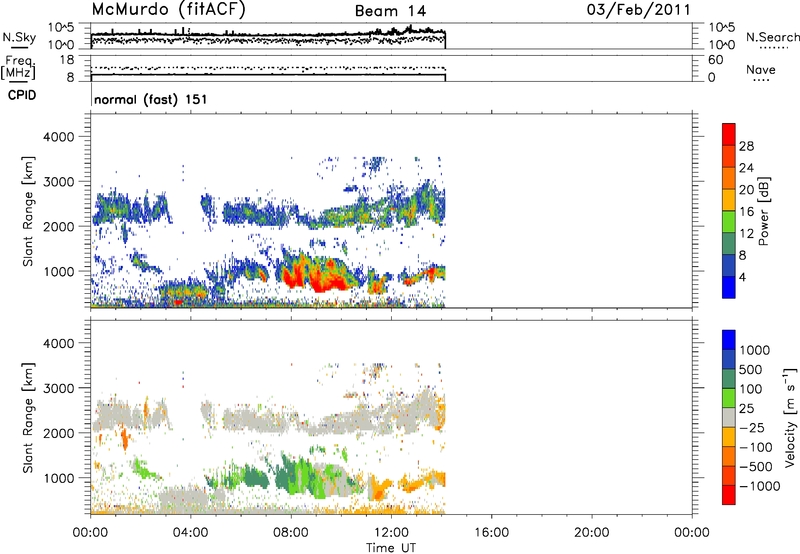Click the Slant Range label of the Velocity panel
Screen dimensions: 800x554
coord(29,418)
